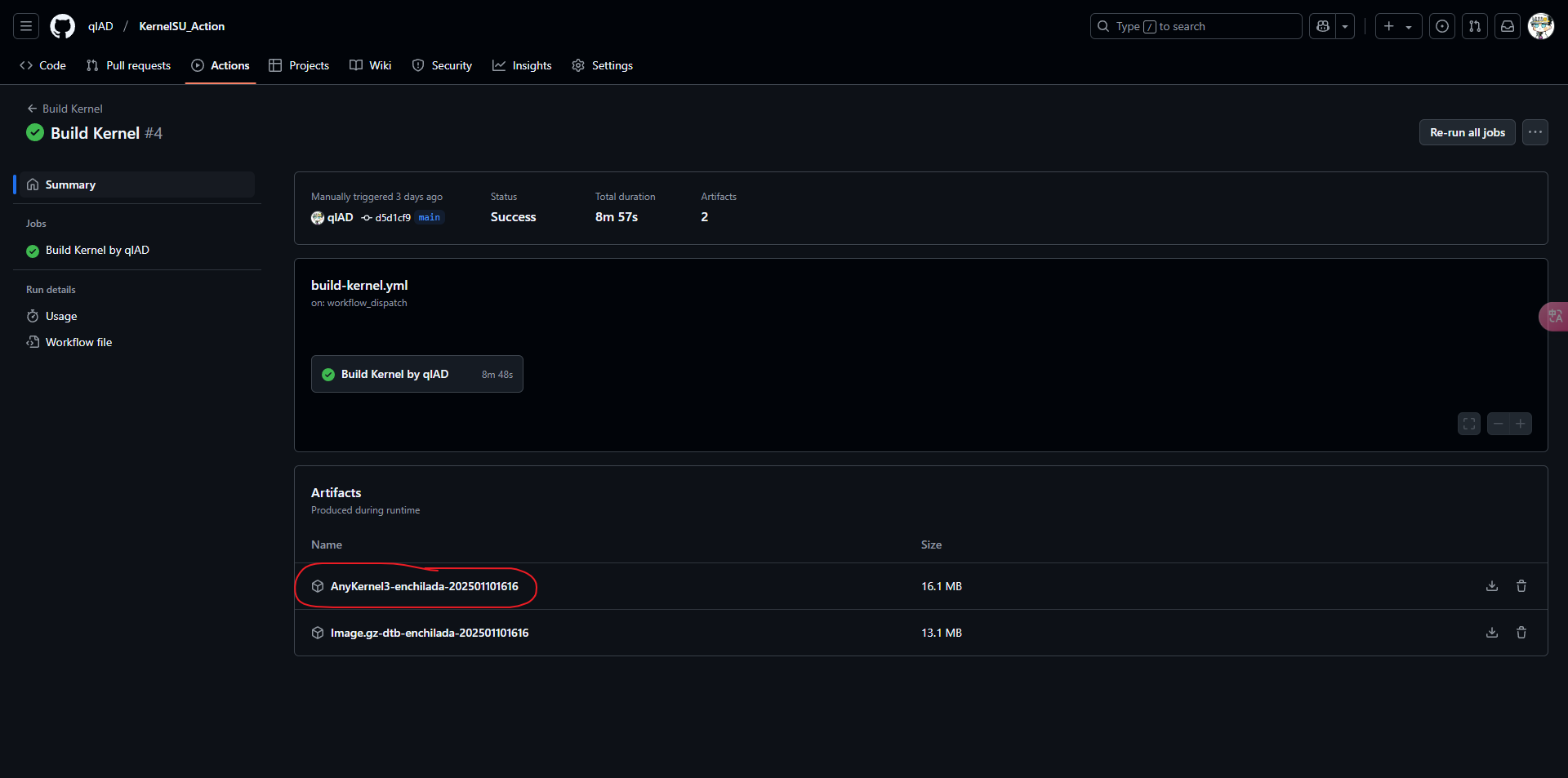Click the 16.1 MB size value

[x=942, y=586]
